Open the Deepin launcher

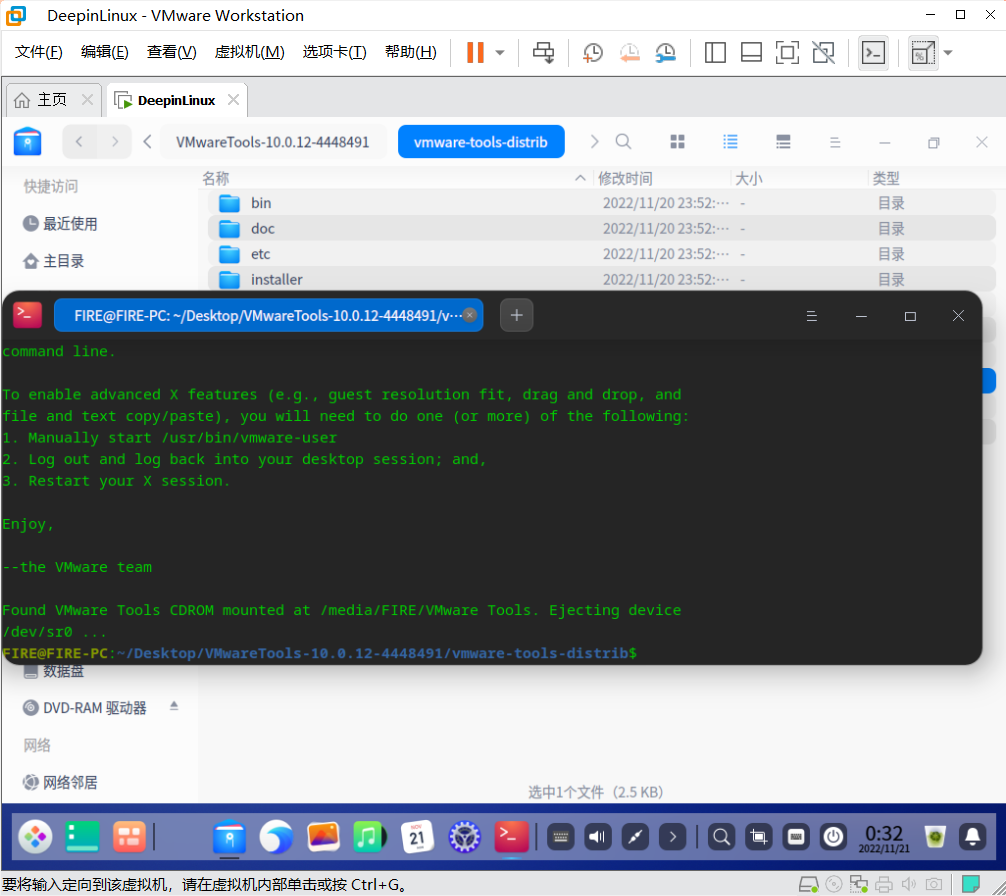click(x=35, y=837)
